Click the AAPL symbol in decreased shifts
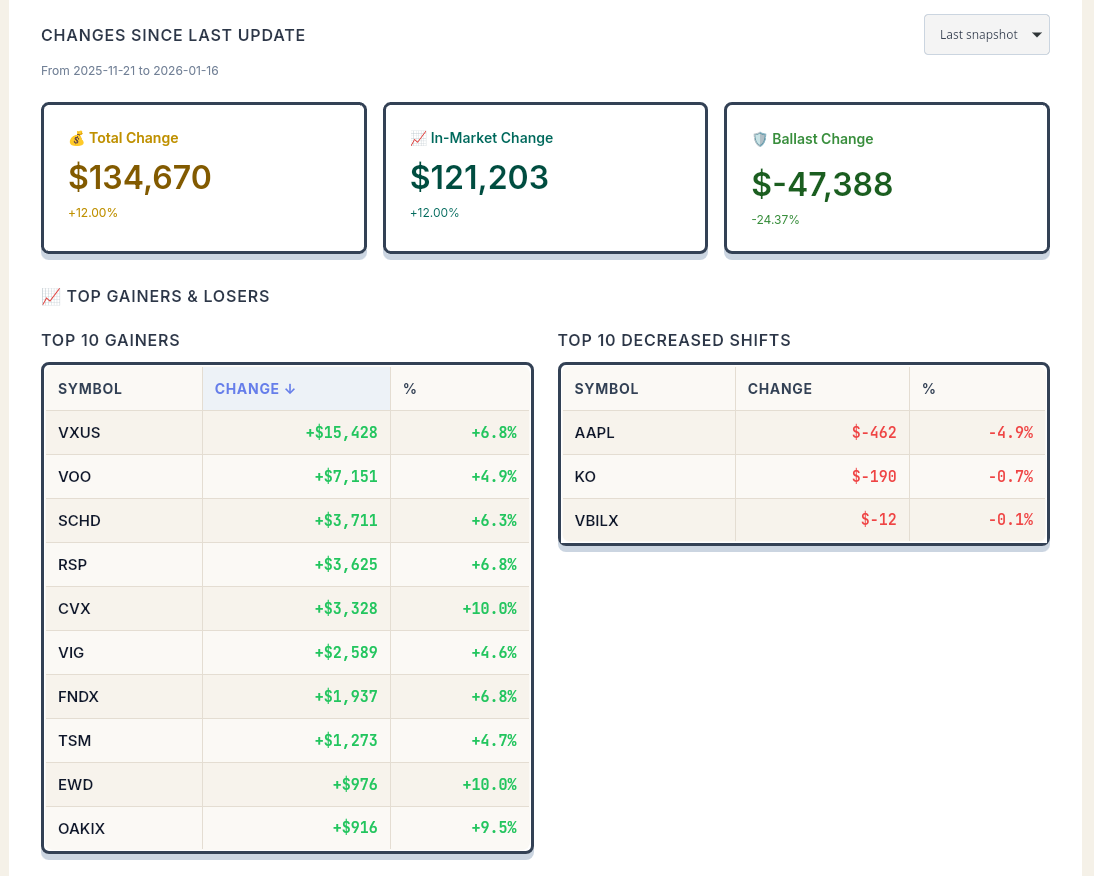The image size is (1094, 876). [594, 432]
